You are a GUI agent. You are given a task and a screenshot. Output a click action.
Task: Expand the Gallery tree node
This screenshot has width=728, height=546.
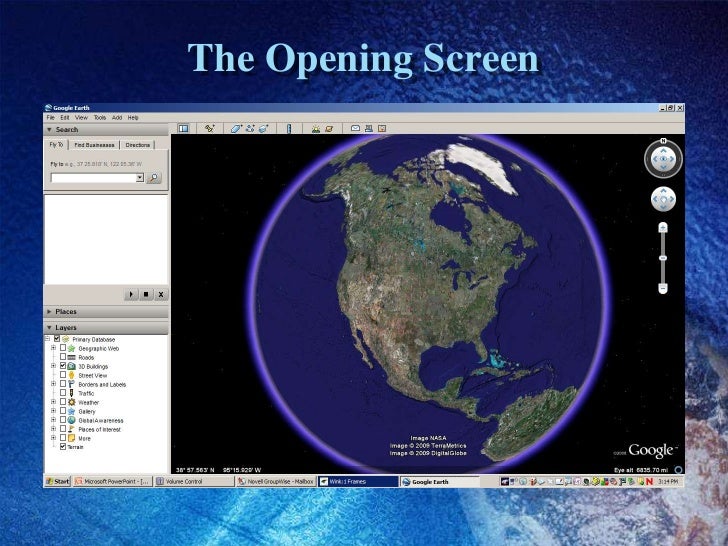coord(53,411)
